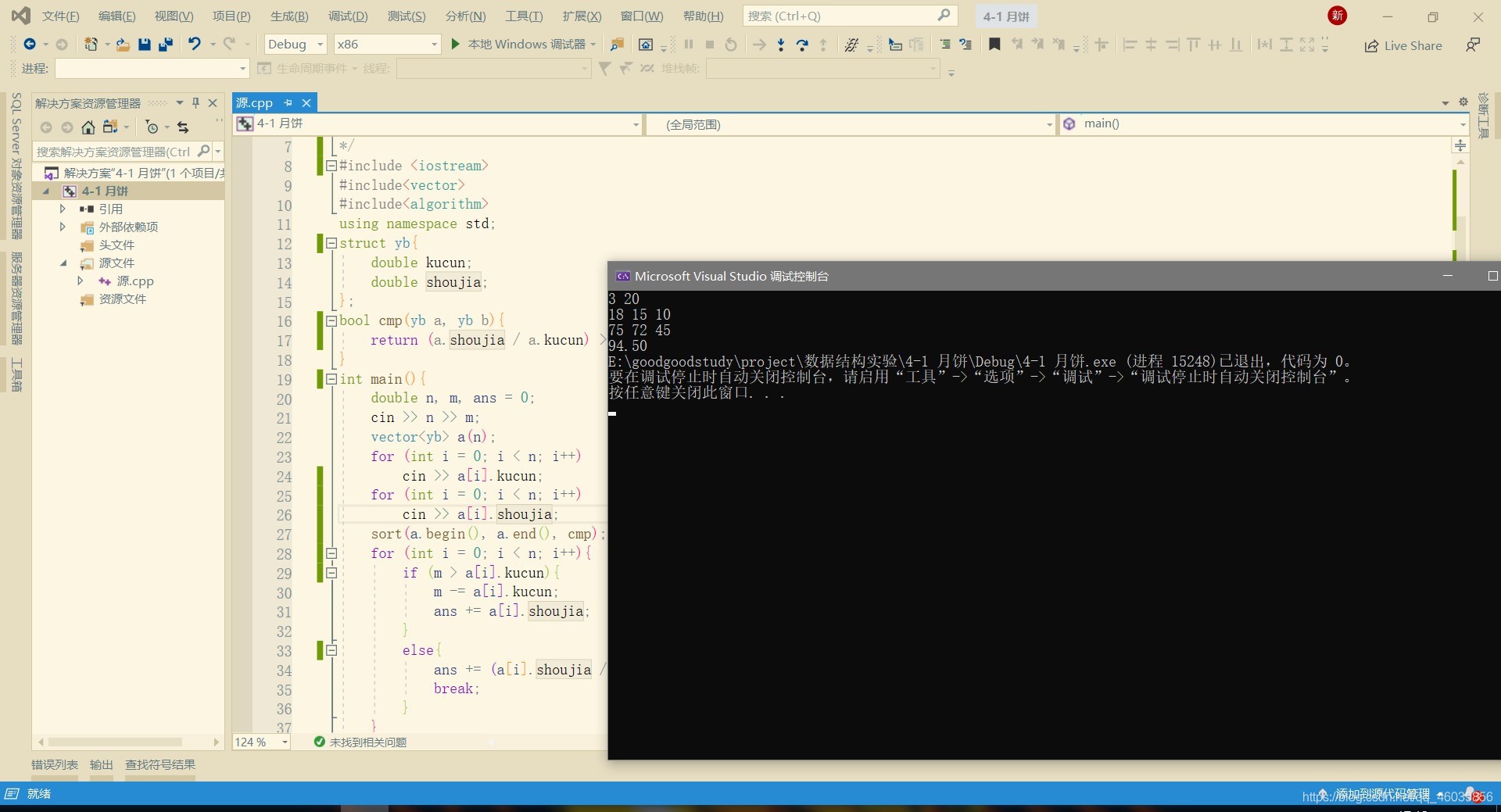Select 源.cpp in Solution Explorer
Viewport: 1501px width, 812px height.
tap(134, 281)
